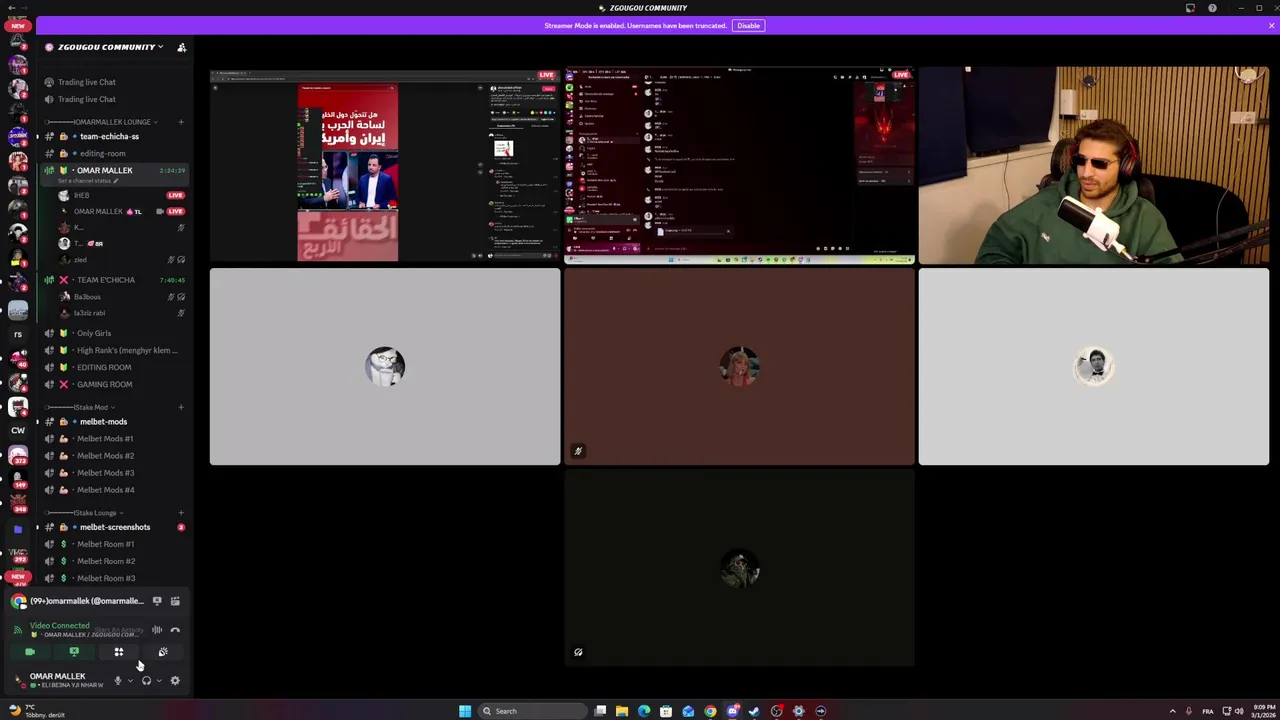
Task: Open taskbar clock showing 9:09 PM
Action: pos(1263,711)
